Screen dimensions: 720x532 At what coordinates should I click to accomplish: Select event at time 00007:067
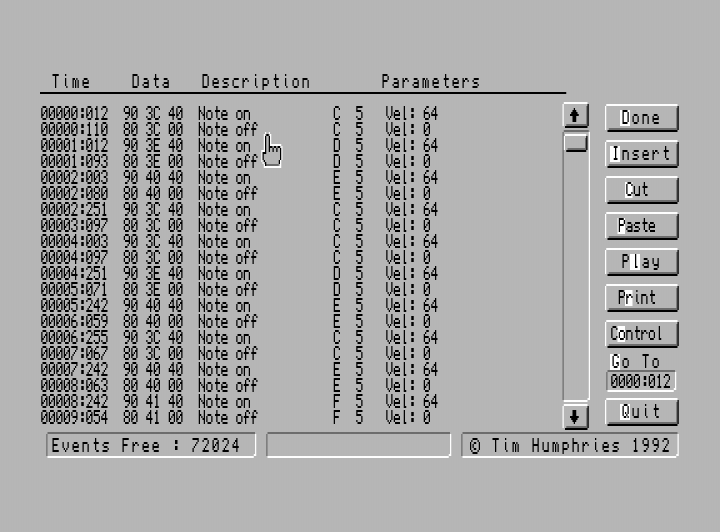[x=239, y=353]
